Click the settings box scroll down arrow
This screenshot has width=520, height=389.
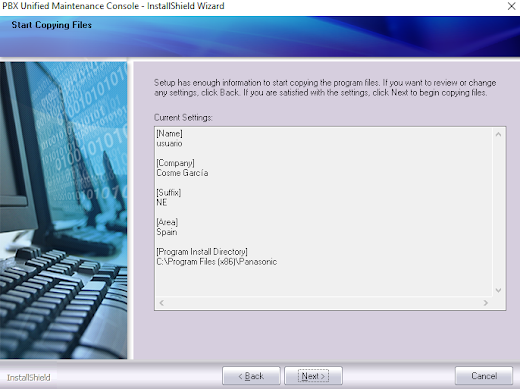point(498,290)
